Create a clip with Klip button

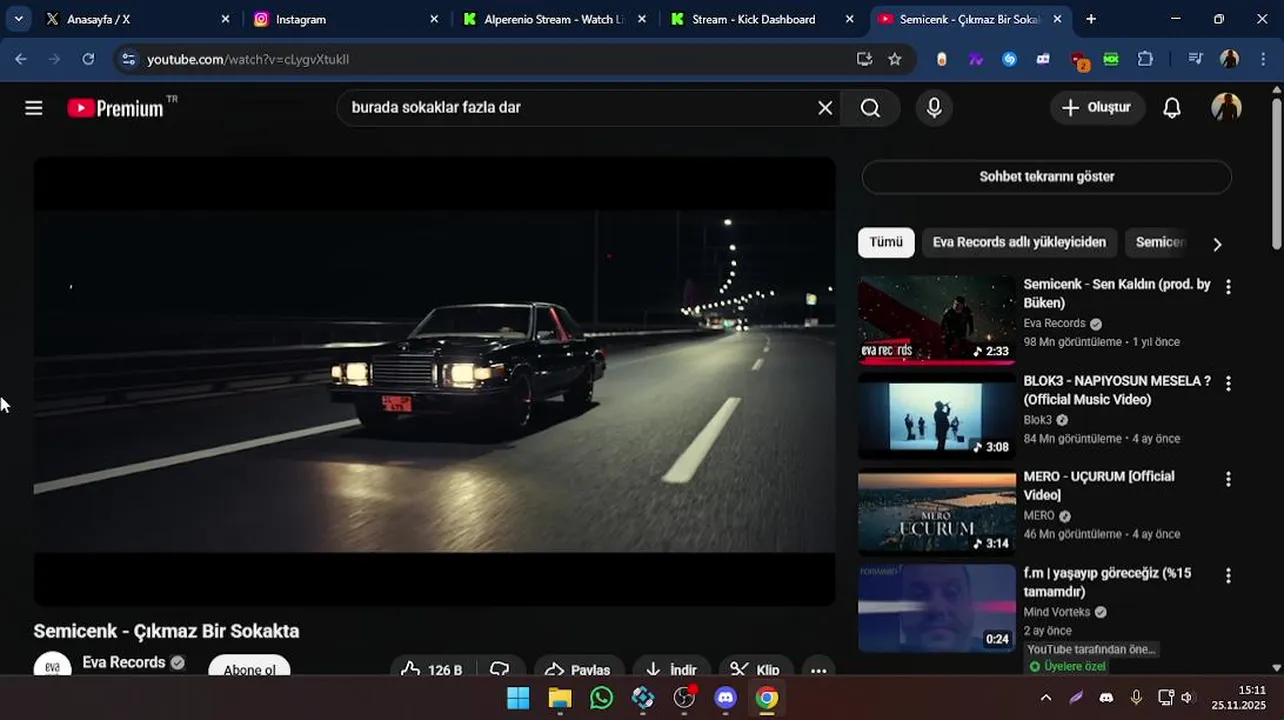tap(755, 668)
